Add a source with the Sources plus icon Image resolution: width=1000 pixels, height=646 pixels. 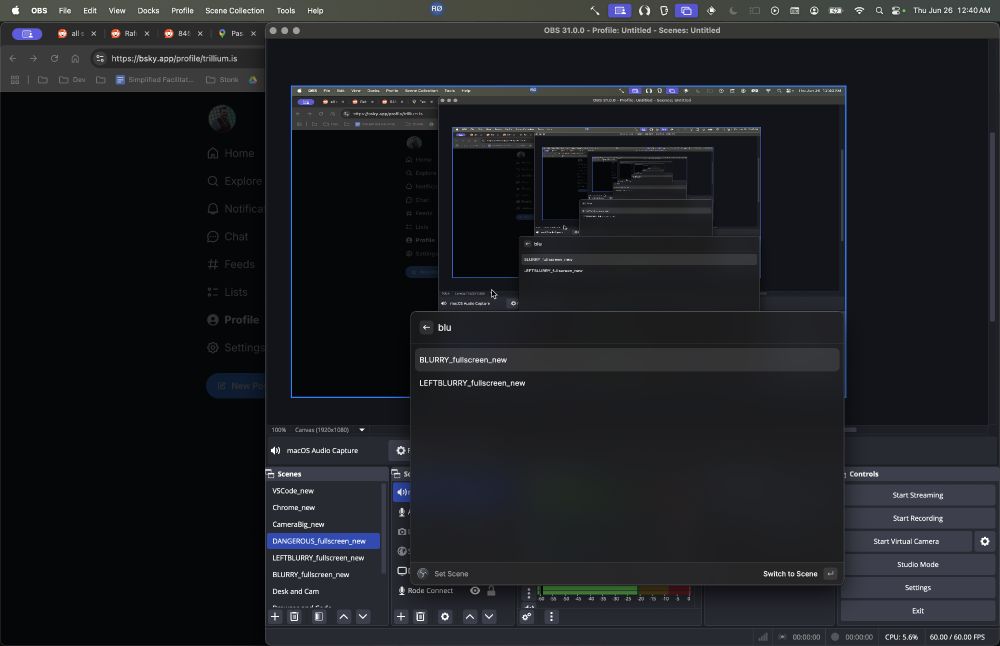[401, 617]
